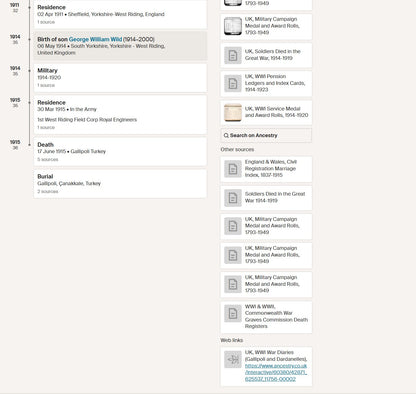The image size is (416, 394).
Task: Open Residence 30 Mar 1915 card
Action: (120, 115)
